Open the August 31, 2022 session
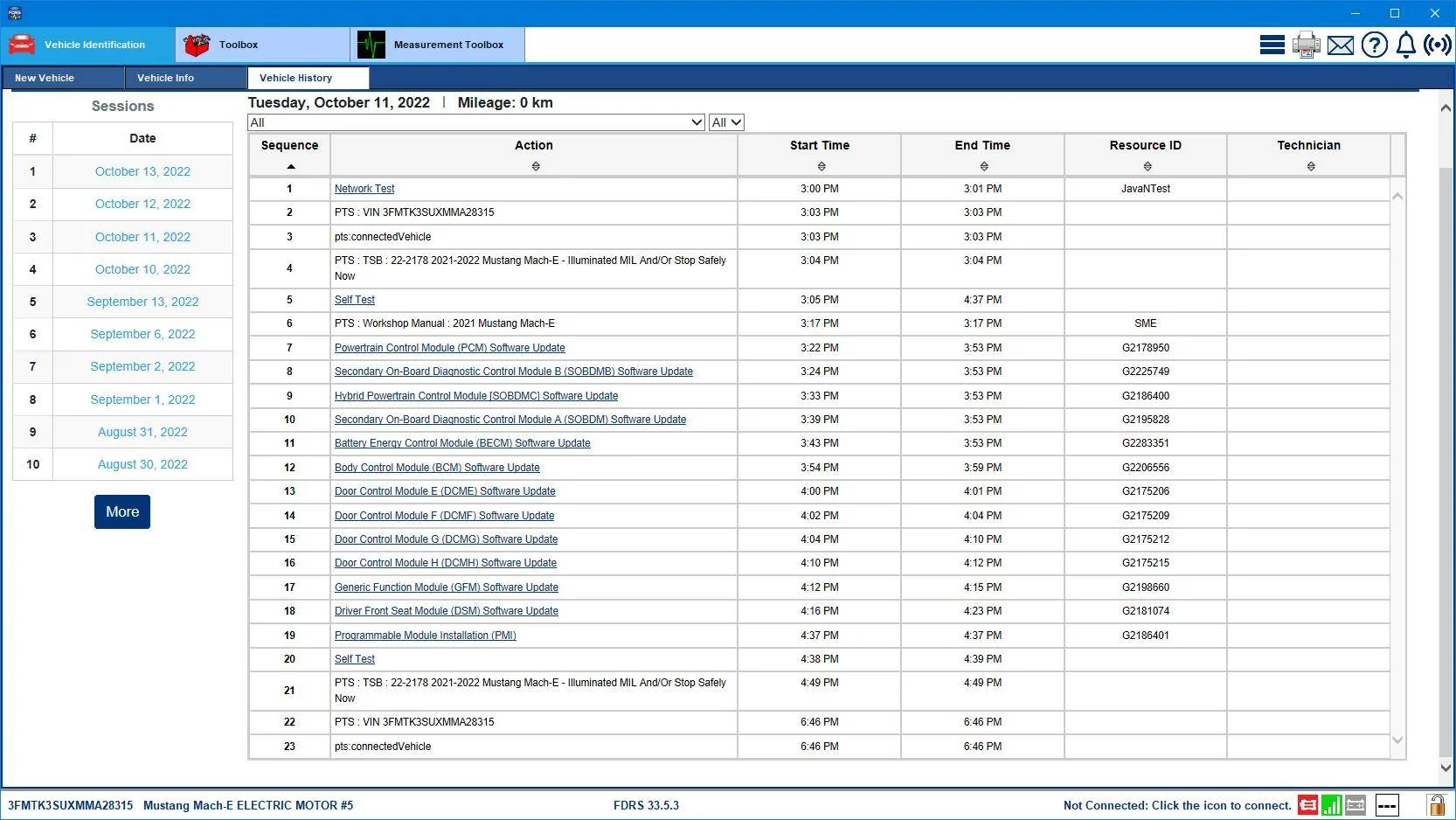1456x820 pixels. (142, 432)
